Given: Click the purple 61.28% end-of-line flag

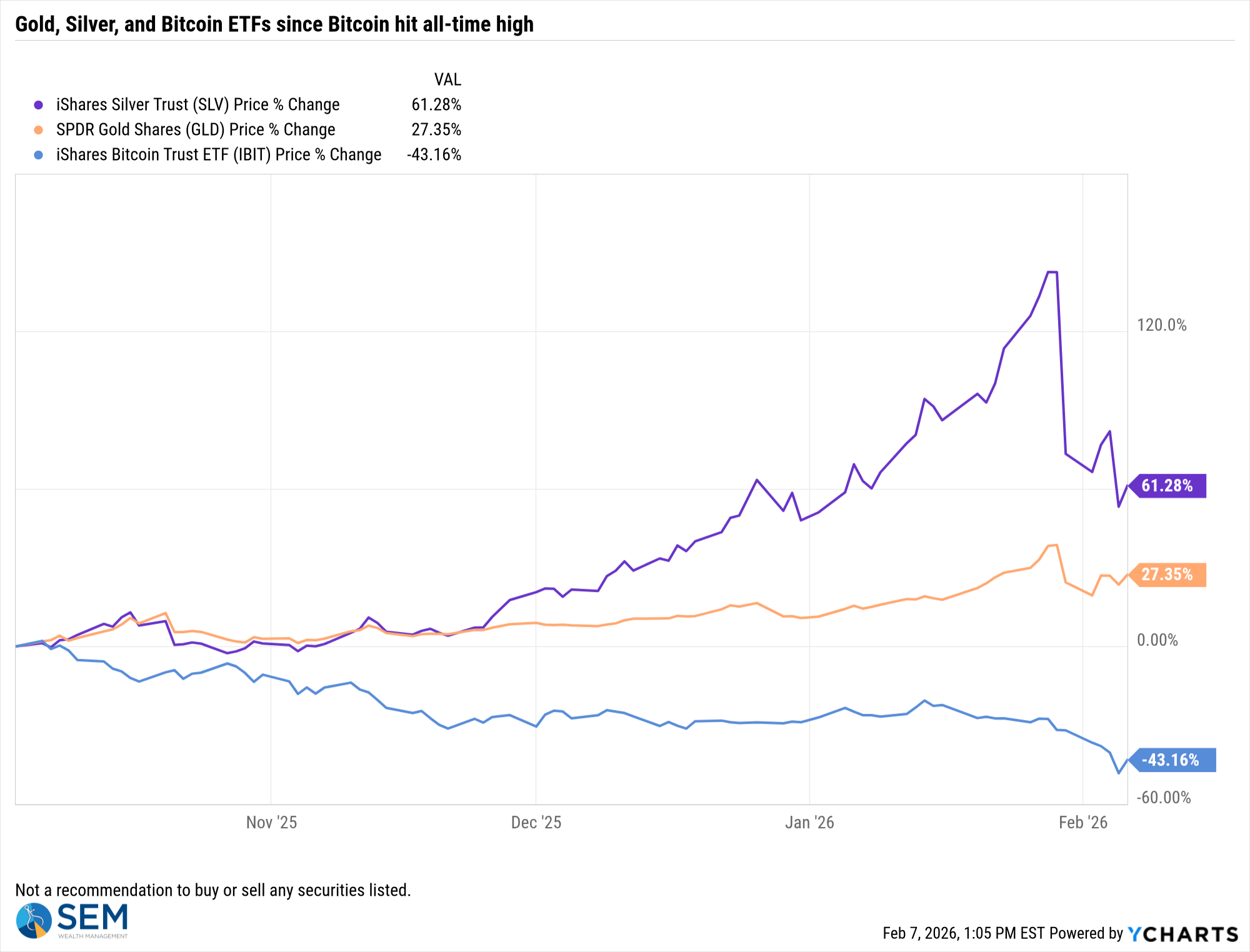Looking at the screenshot, I should click(x=1169, y=486).
